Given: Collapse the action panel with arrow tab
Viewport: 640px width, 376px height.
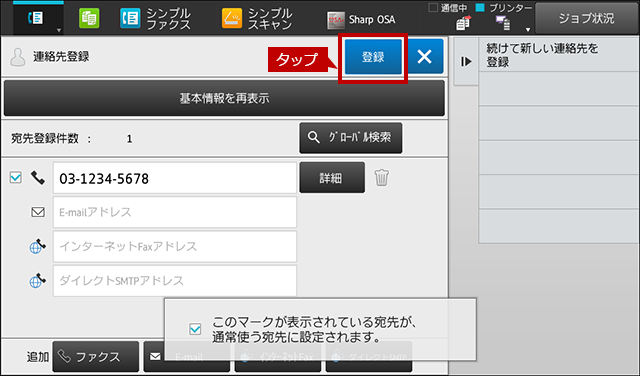Looking at the screenshot, I should point(466,62).
